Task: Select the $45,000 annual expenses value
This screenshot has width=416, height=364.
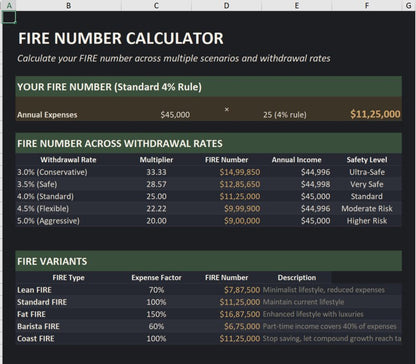Action: (175, 115)
